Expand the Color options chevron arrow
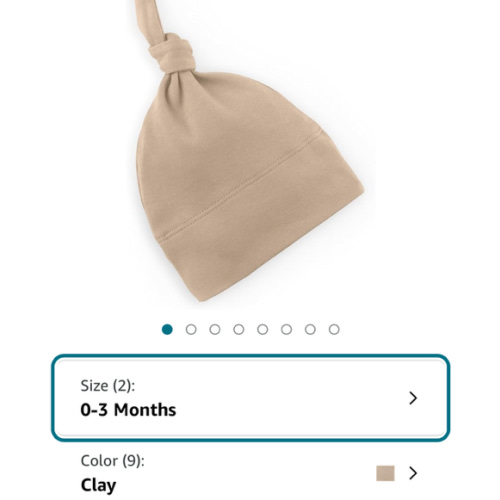This screenshot has height=500, width=500. pos(413,473)
